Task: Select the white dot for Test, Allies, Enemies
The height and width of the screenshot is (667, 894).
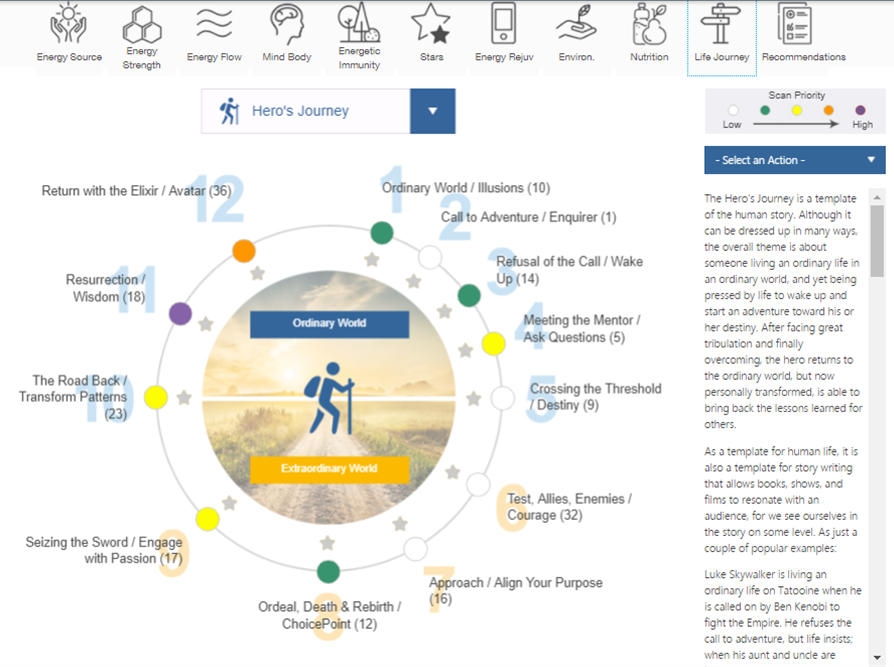Action: (x=478, y=485)
